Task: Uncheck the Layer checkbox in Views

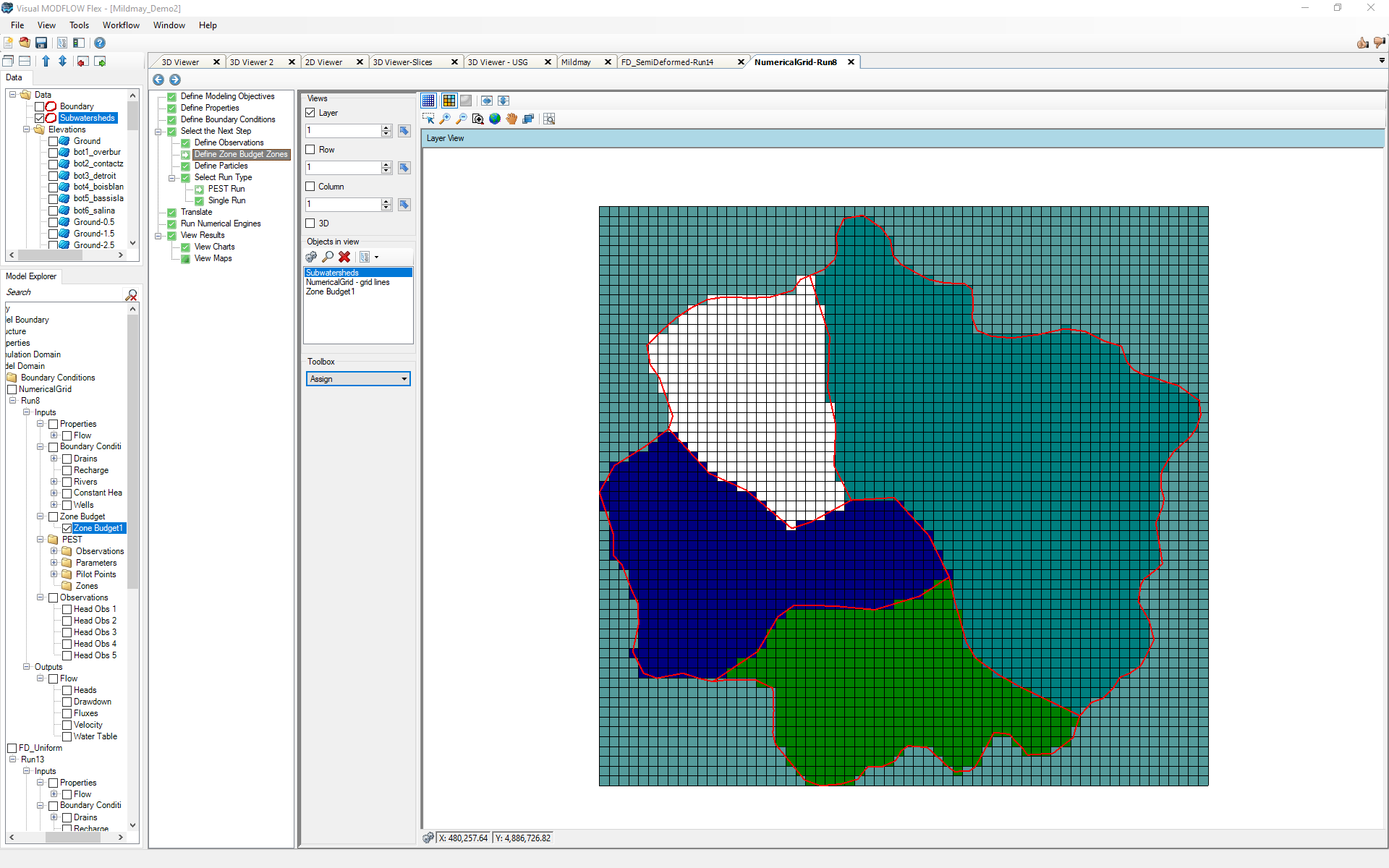Action: [310, 112]
